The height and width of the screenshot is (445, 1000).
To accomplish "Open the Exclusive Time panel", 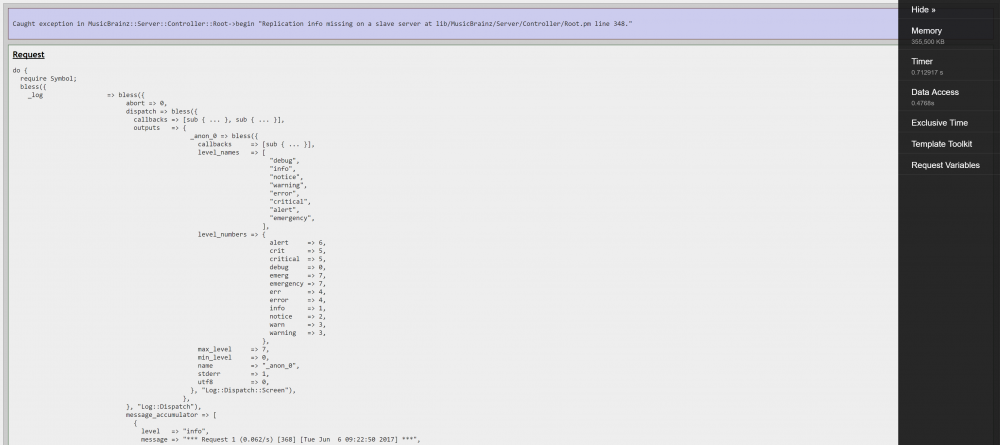I will (x=939, y=122).
